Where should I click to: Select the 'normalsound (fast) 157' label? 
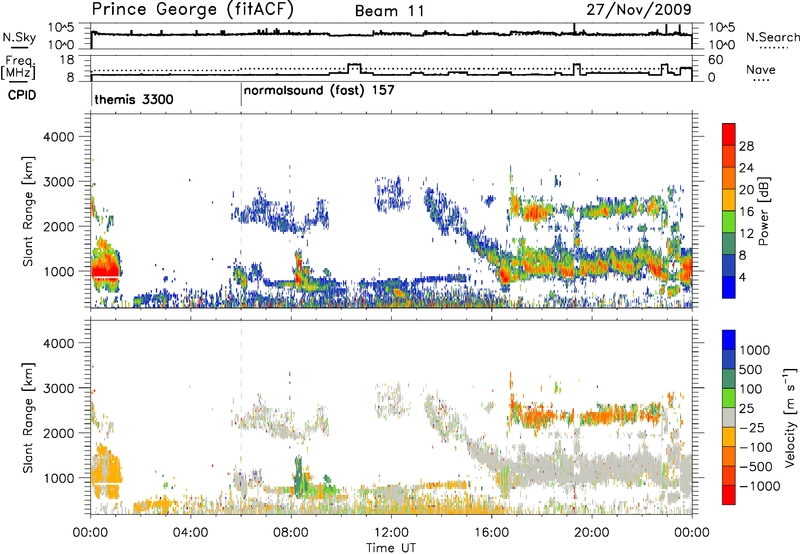319,91
